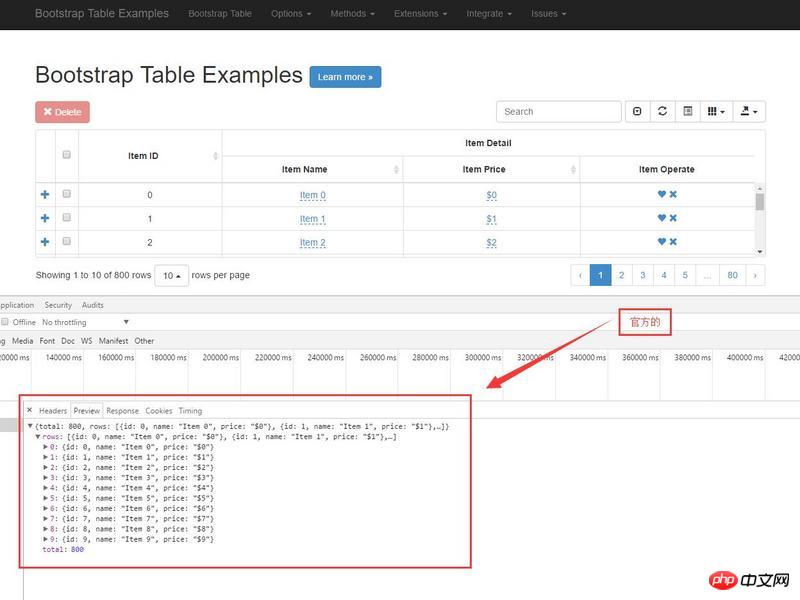Expand detail row for Item 1
The image size is (800, 600).
click(x=45, y=218)
